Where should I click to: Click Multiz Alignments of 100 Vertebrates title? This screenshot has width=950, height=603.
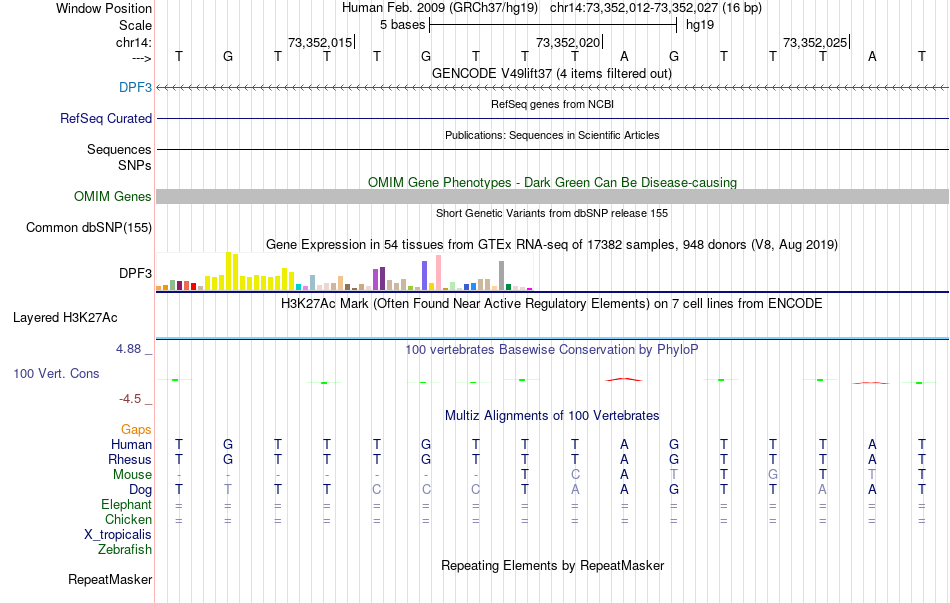click(552, 415)
